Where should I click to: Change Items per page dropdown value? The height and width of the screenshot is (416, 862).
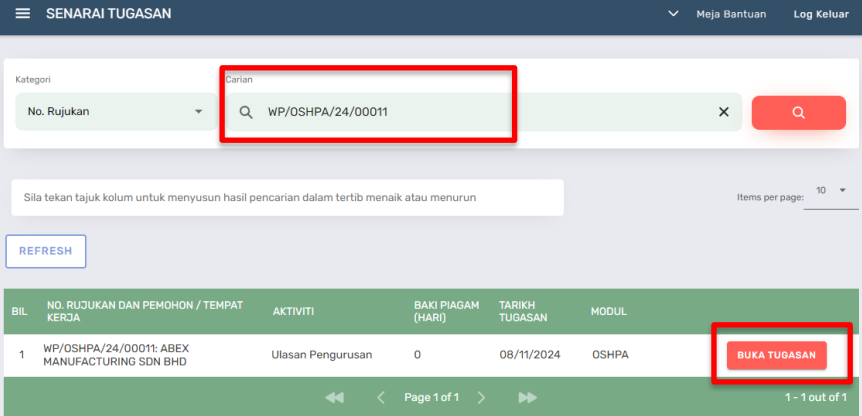831,191
